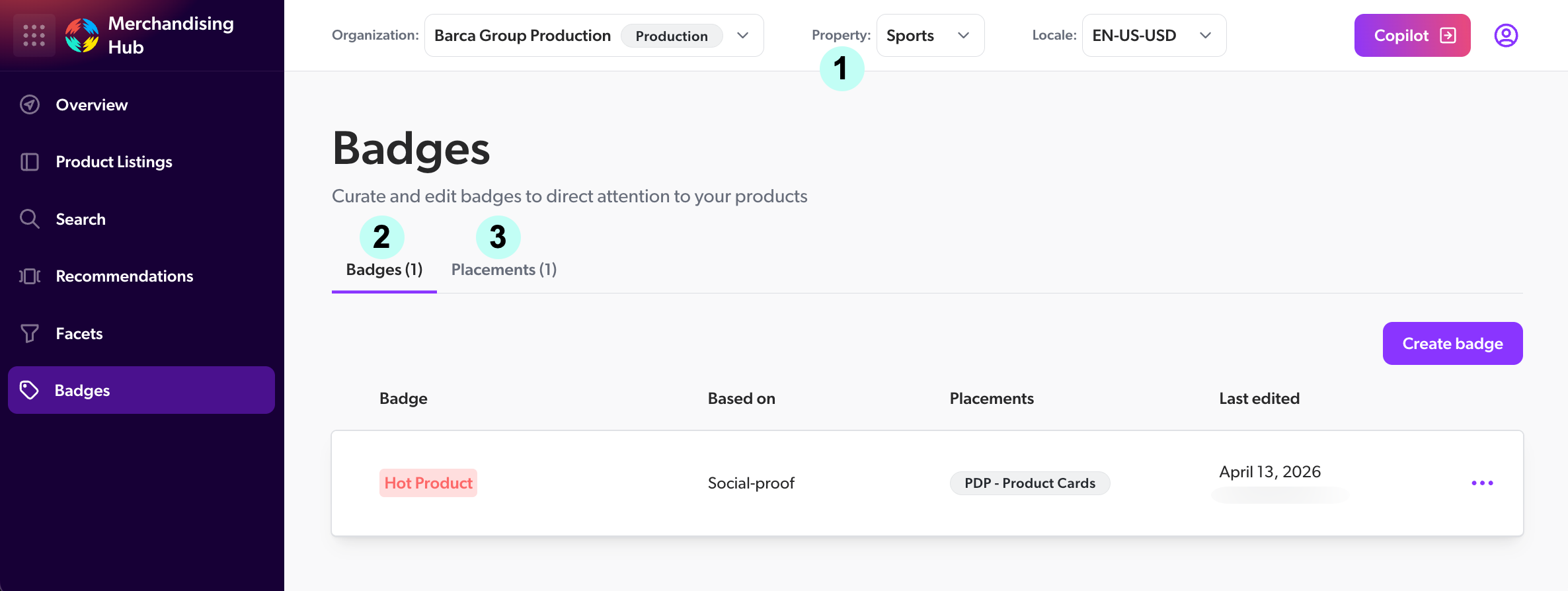Click the Placements column header
This screenshot has height=591, width=1568.
coord(992,399)
